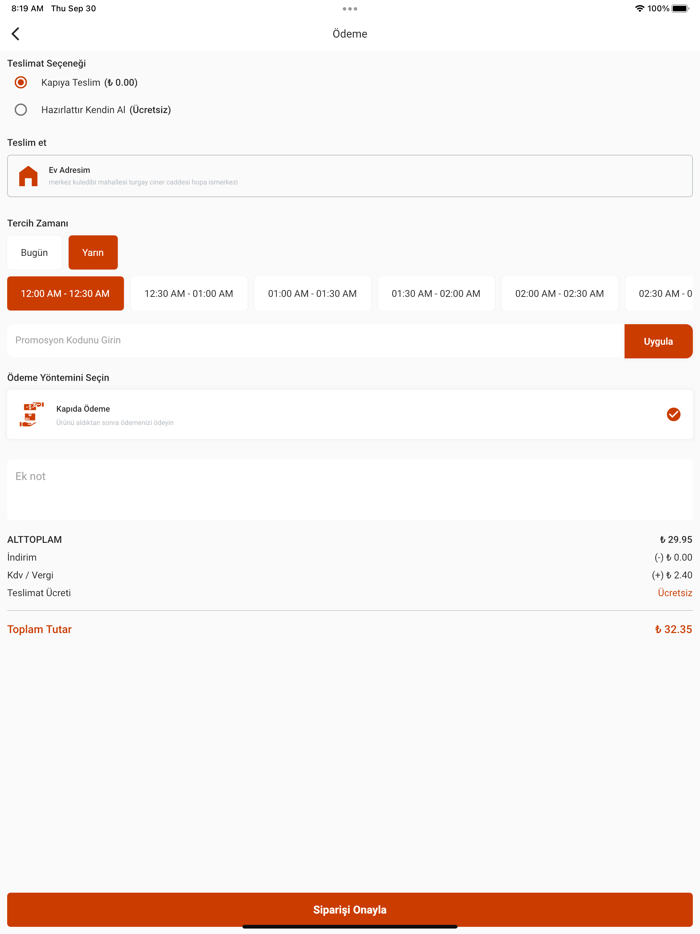Choose the 12:30 AM - 01:00 AM slot

[x=189, y=294]
